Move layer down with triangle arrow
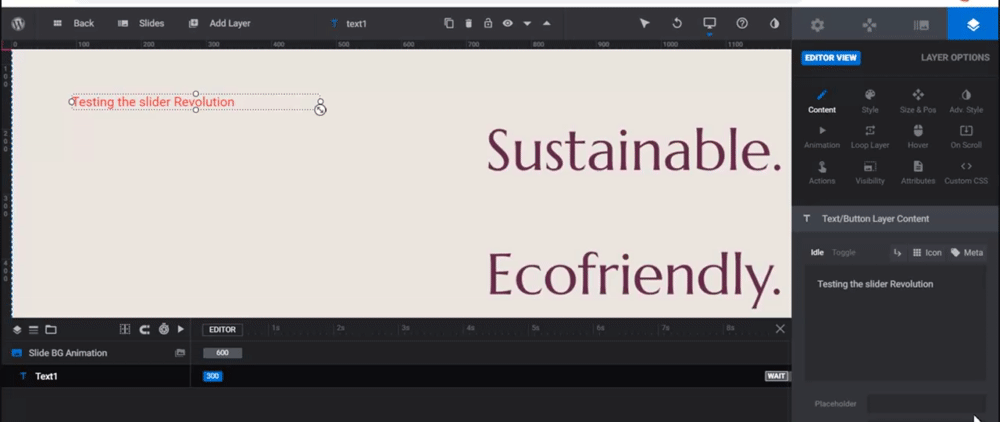 point(527,24)
